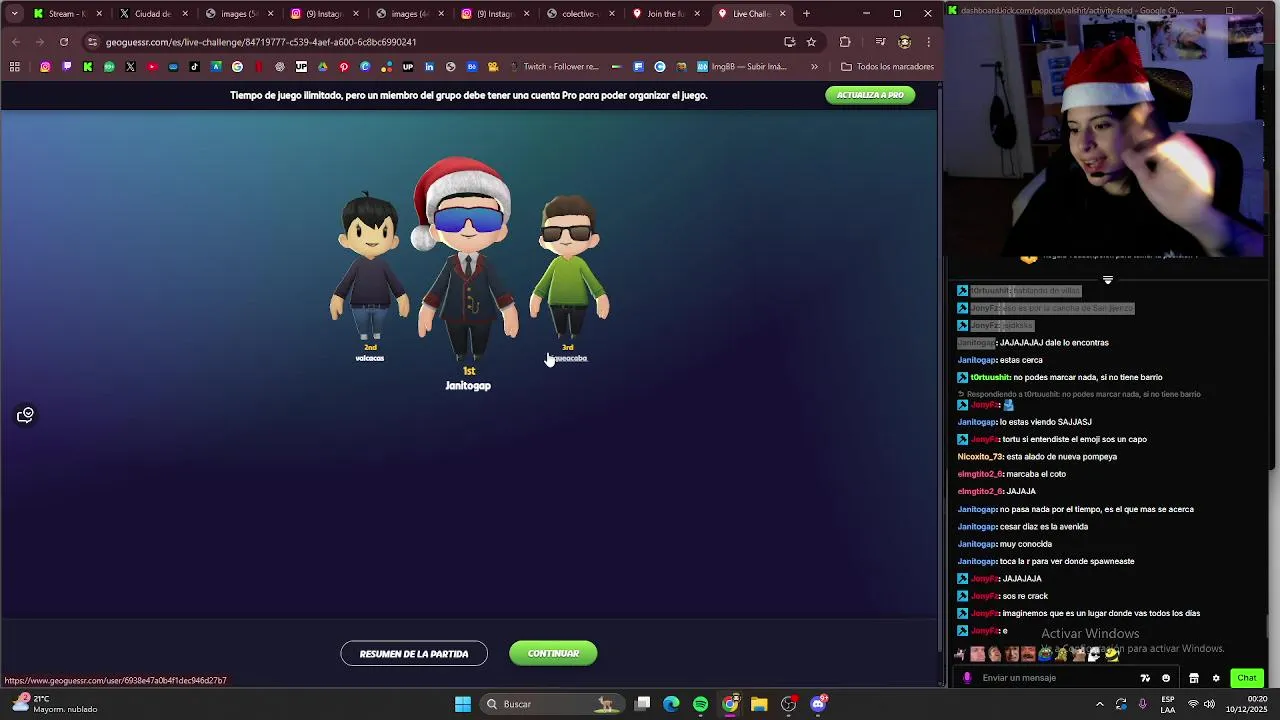Image resolution: width=1280 pixels, height=720 pixels.
Task: Bookmark this page with the star icon
Action: tap(811, 42)
